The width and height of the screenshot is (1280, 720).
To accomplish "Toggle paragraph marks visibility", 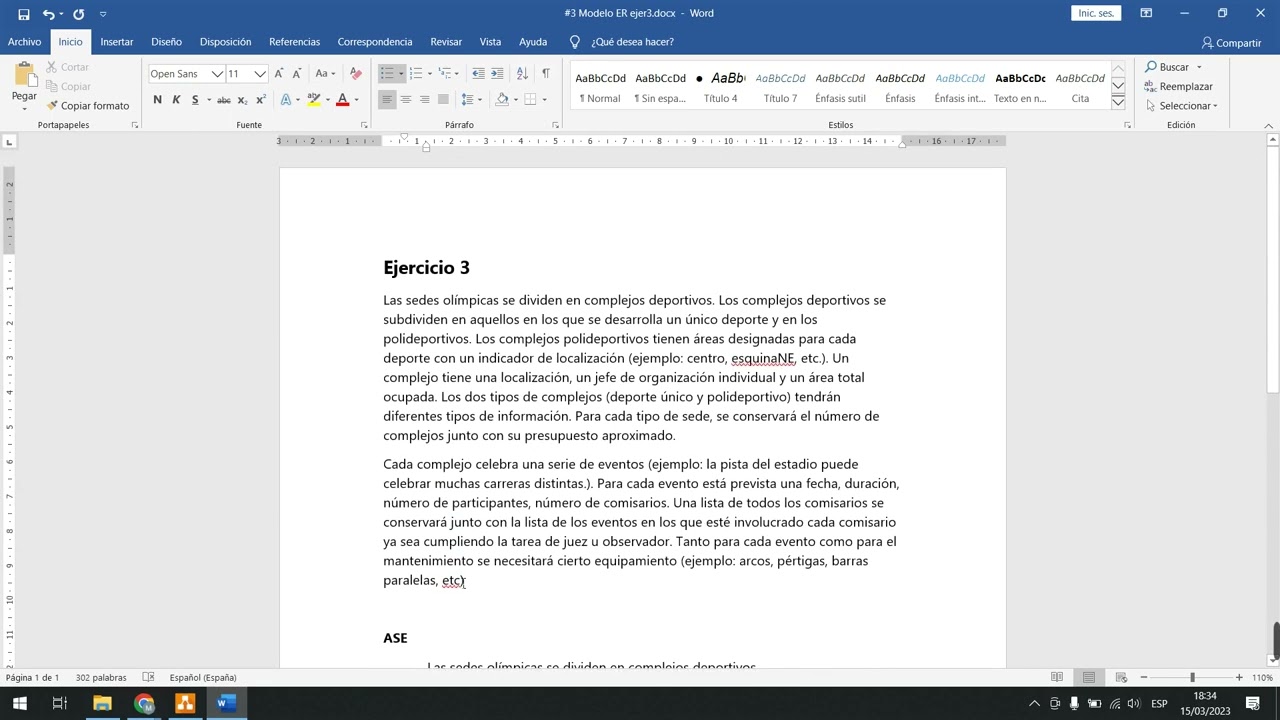I will click(x=546, y=74).
